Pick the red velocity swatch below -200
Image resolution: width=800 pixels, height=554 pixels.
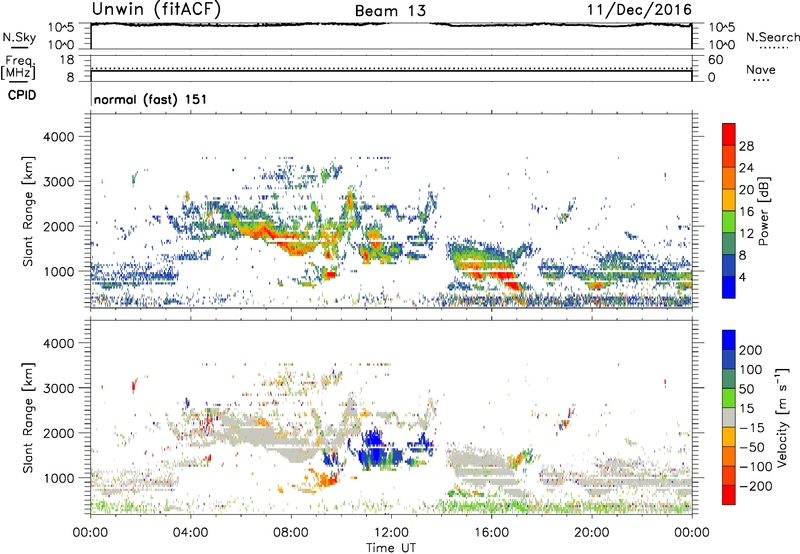click(x=729, y=495)
